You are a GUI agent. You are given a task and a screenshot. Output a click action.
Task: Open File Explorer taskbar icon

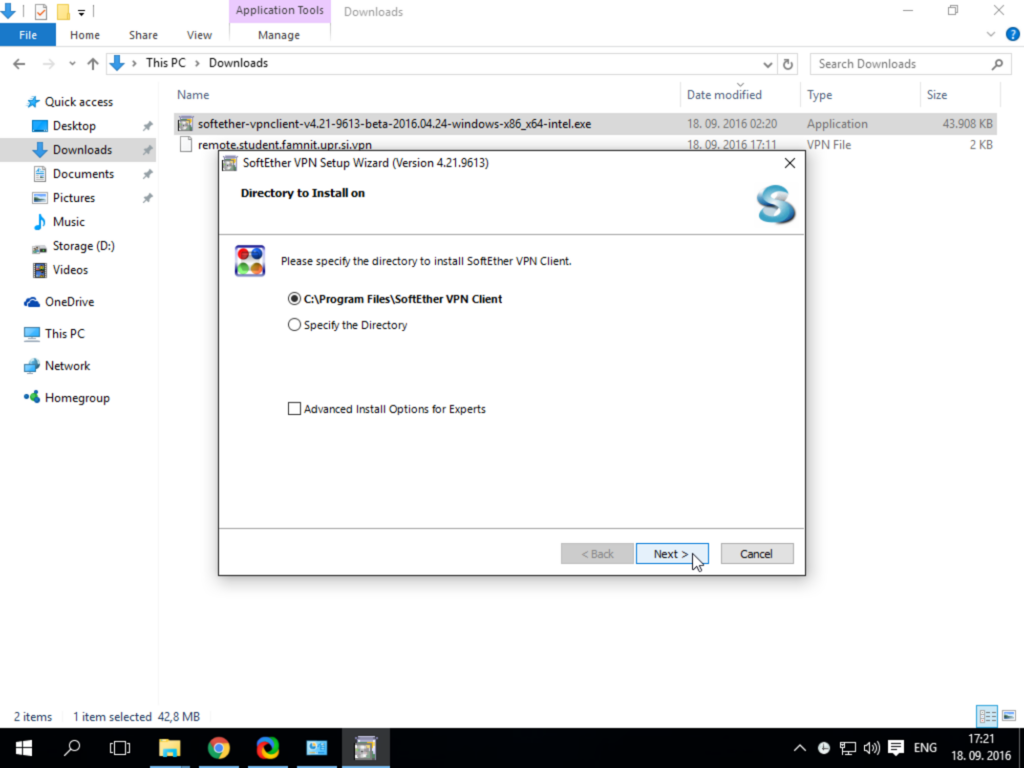click(170, 748)
